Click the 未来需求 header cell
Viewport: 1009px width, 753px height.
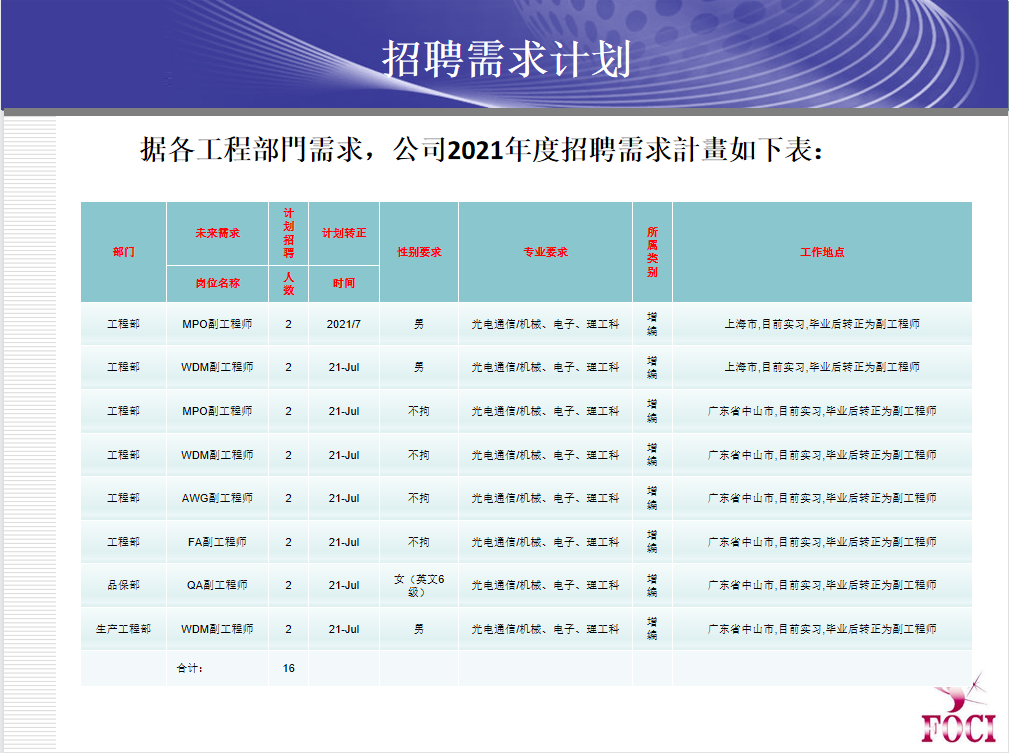click(x=217, y=233)
